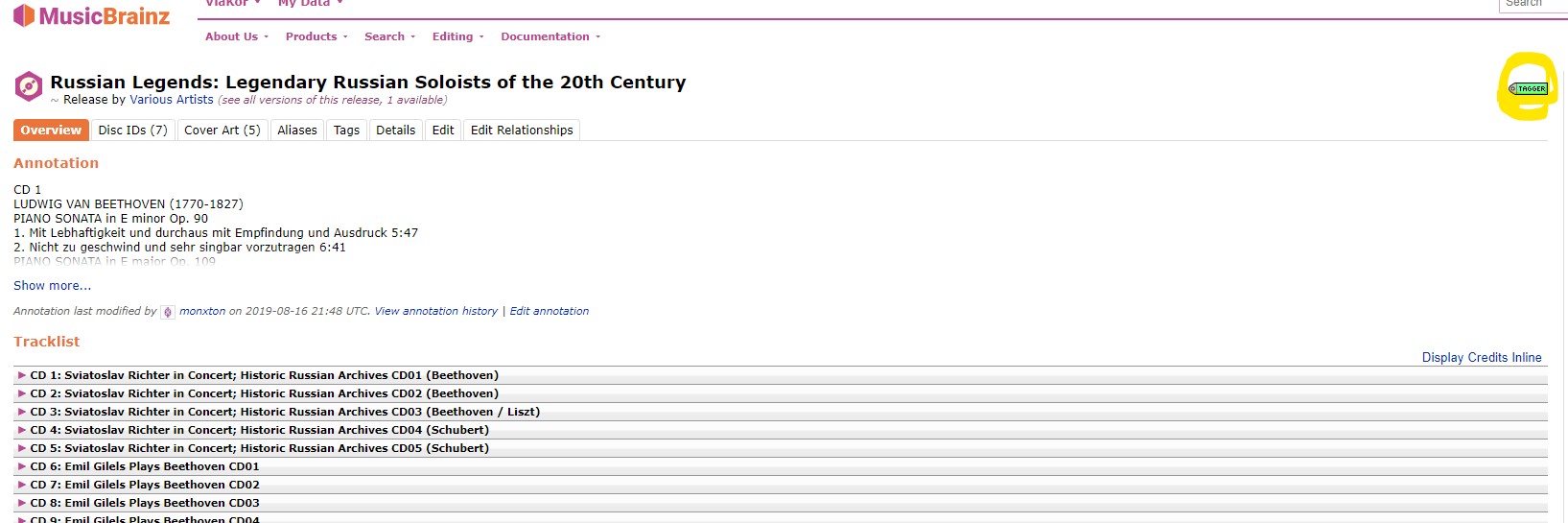This screenshot has width=1568, height=523.
Task: Switch to the Disc IDs (7) tab
Action: tap(132, 131)
